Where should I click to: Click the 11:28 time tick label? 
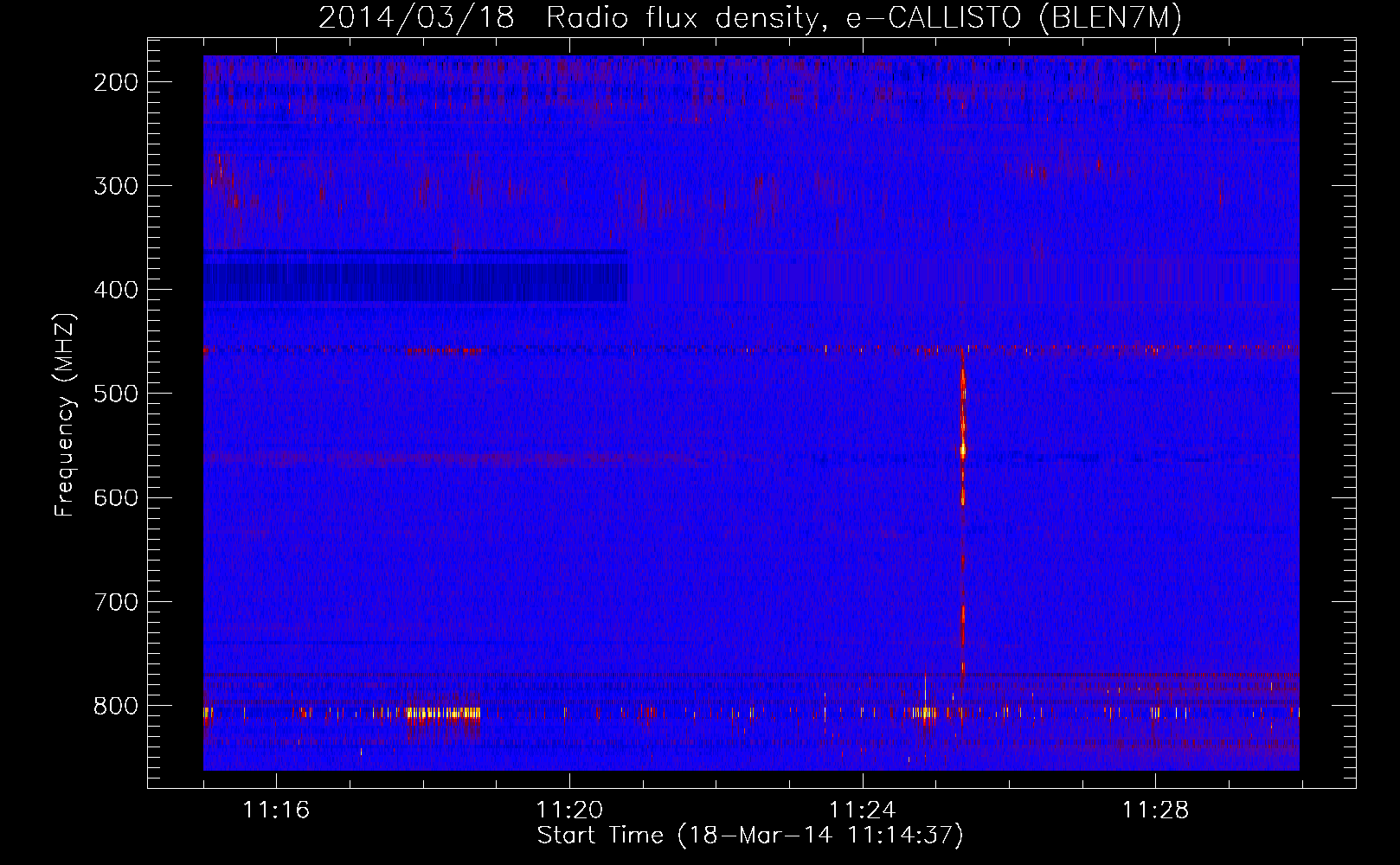click(x=1156, y=811)
